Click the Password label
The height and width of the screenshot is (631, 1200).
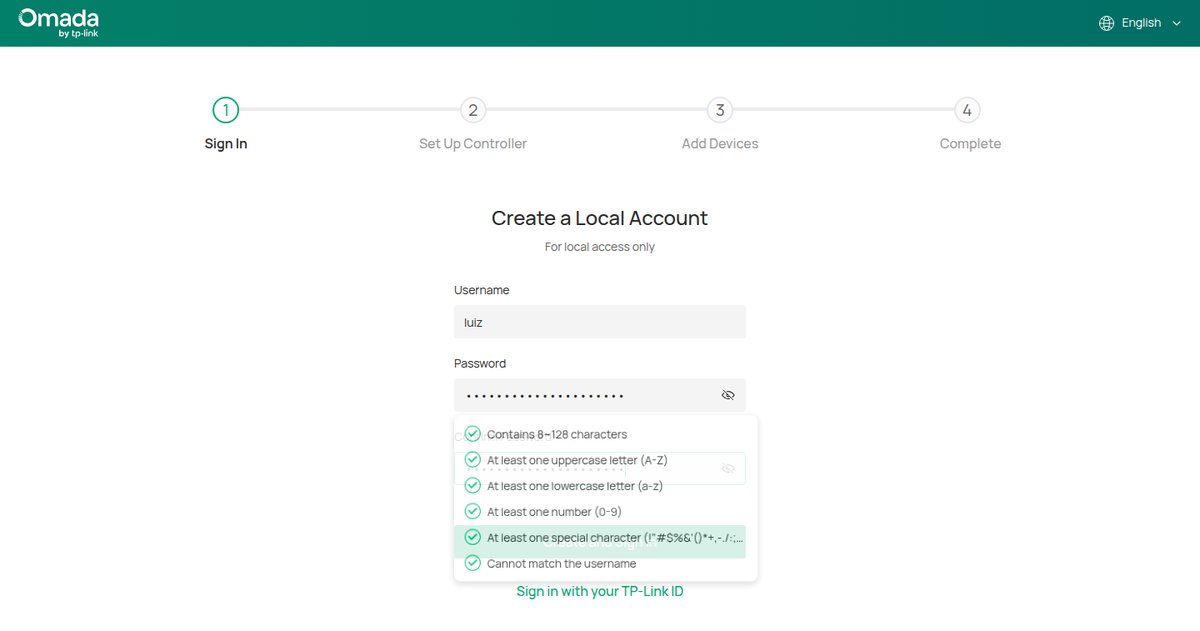(480, 363)
